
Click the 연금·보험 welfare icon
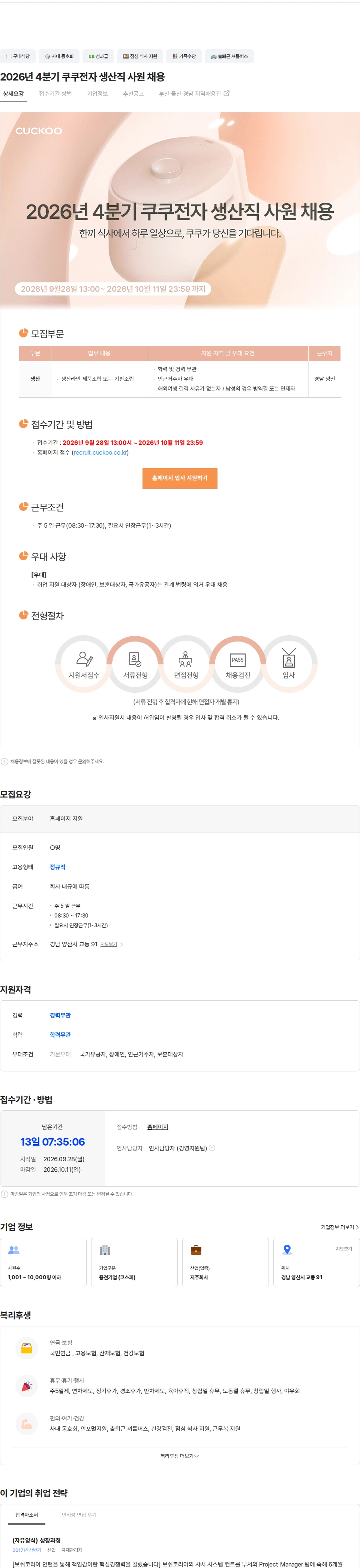(27, 1348)
